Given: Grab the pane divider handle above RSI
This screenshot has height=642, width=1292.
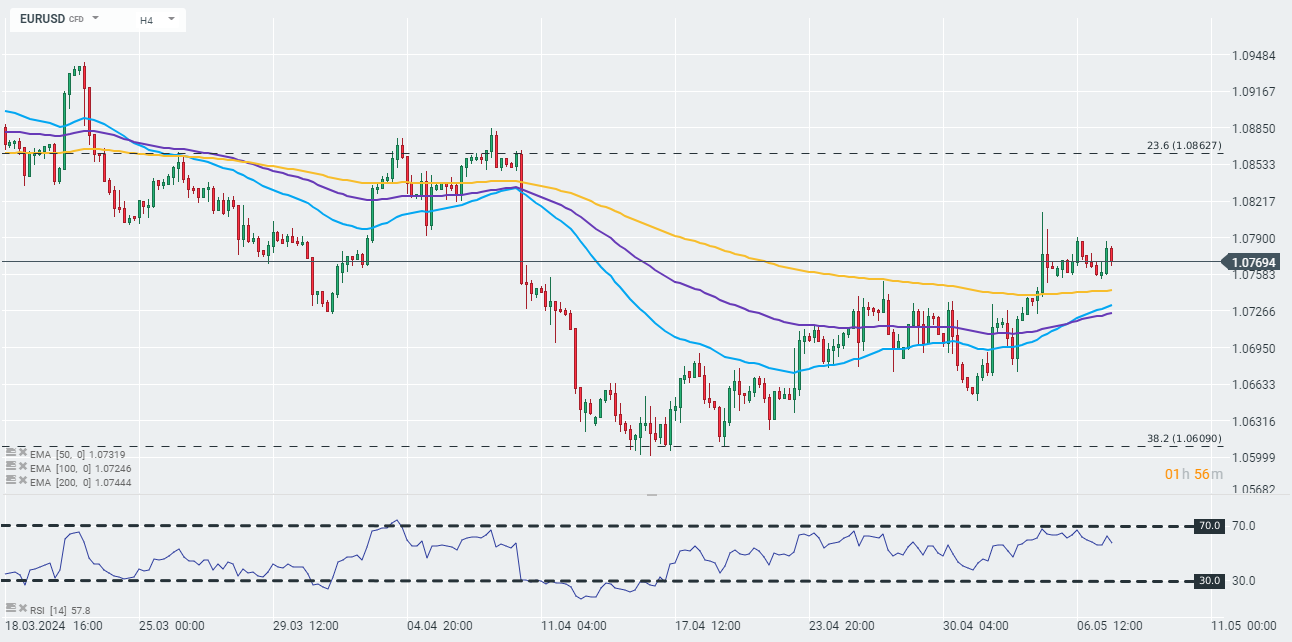Looking at the screenshot, I should 652,494.
